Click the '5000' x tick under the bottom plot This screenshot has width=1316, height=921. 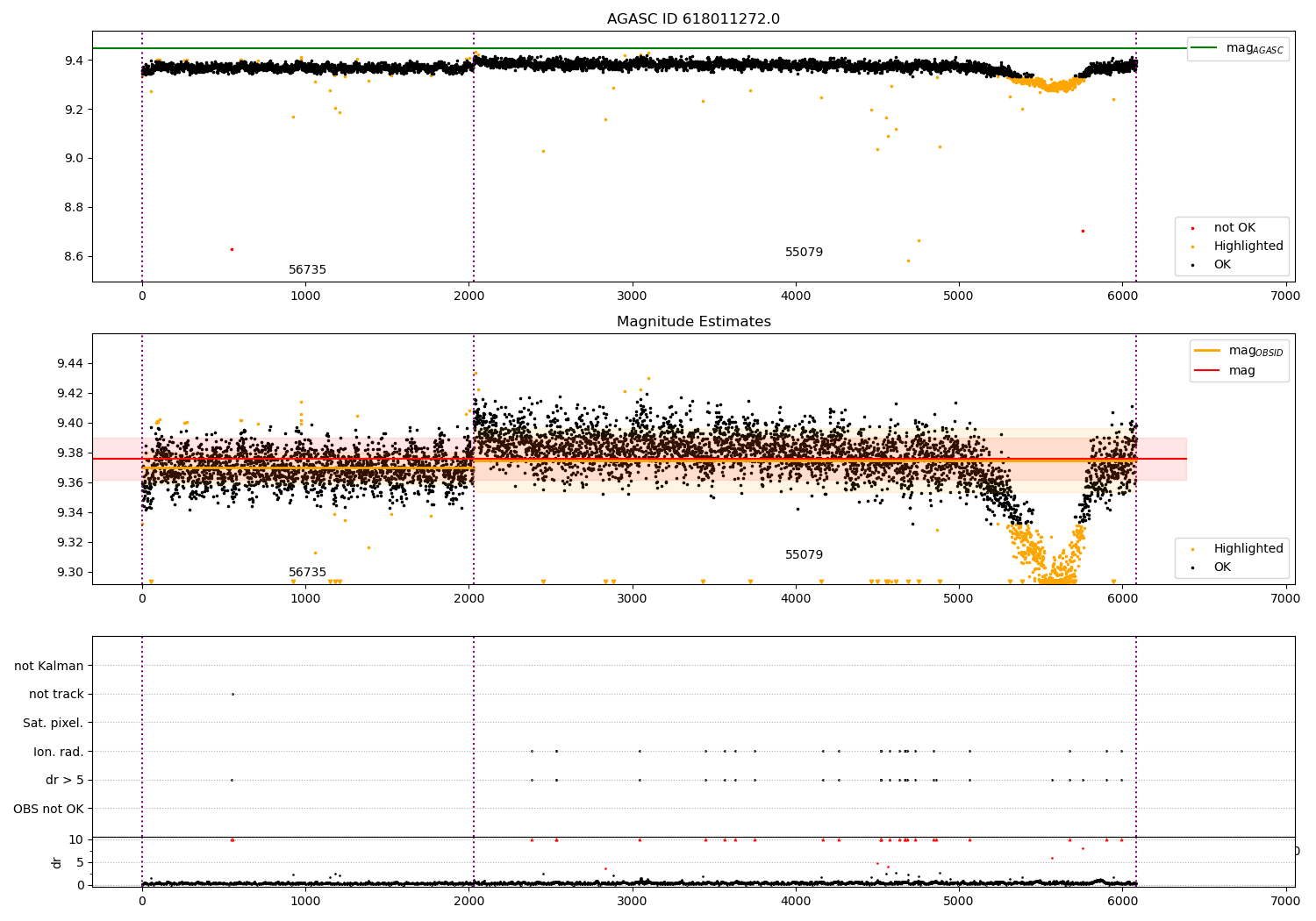click(959, 901)
